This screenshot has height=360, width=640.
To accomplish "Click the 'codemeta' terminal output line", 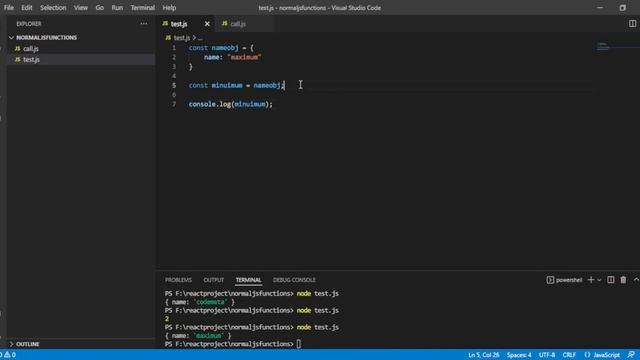I will click(x=200, y=302).
